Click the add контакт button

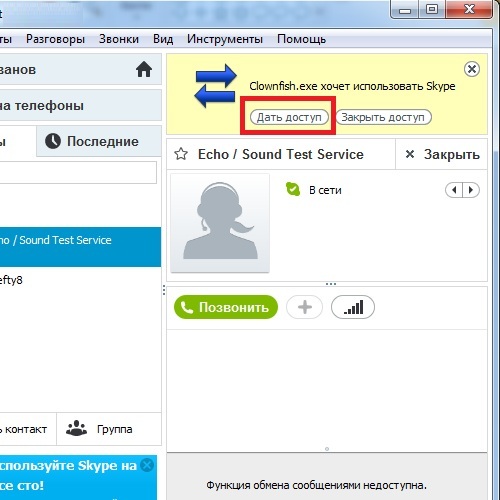click(28, 429)
